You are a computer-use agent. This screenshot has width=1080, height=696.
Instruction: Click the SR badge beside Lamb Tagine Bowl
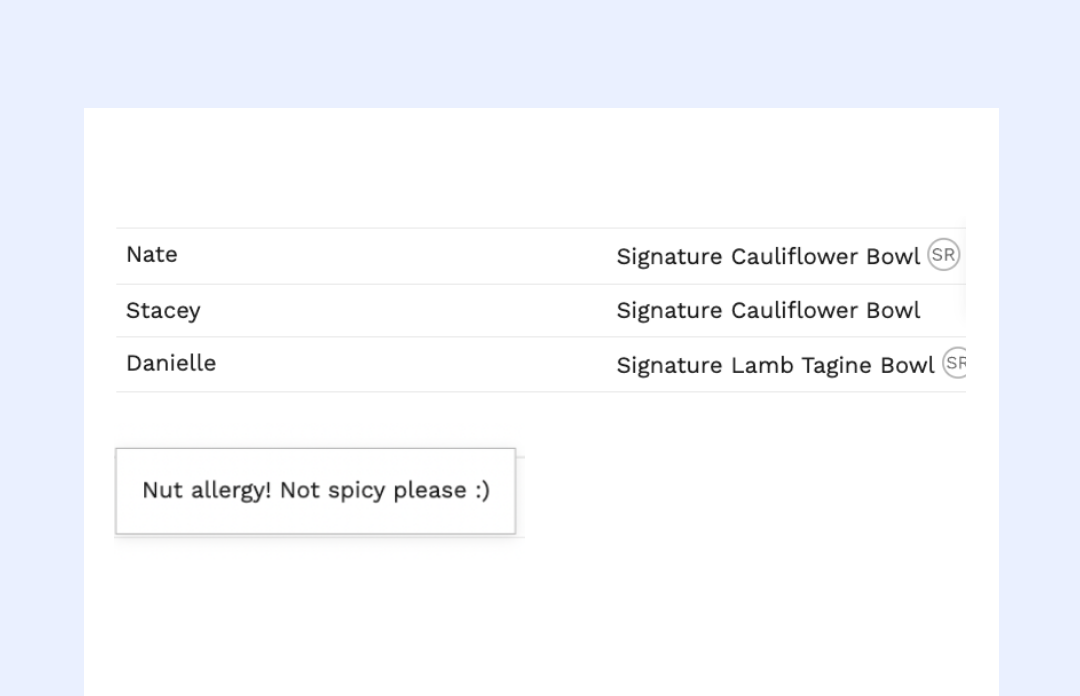pyautogui.click(x=956, y=362)
